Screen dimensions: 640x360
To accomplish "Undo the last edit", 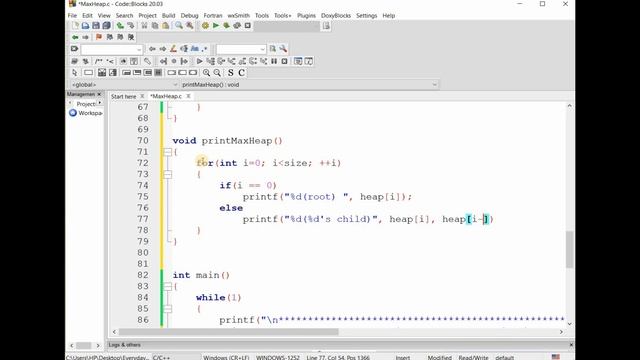I will click(120, 26).
